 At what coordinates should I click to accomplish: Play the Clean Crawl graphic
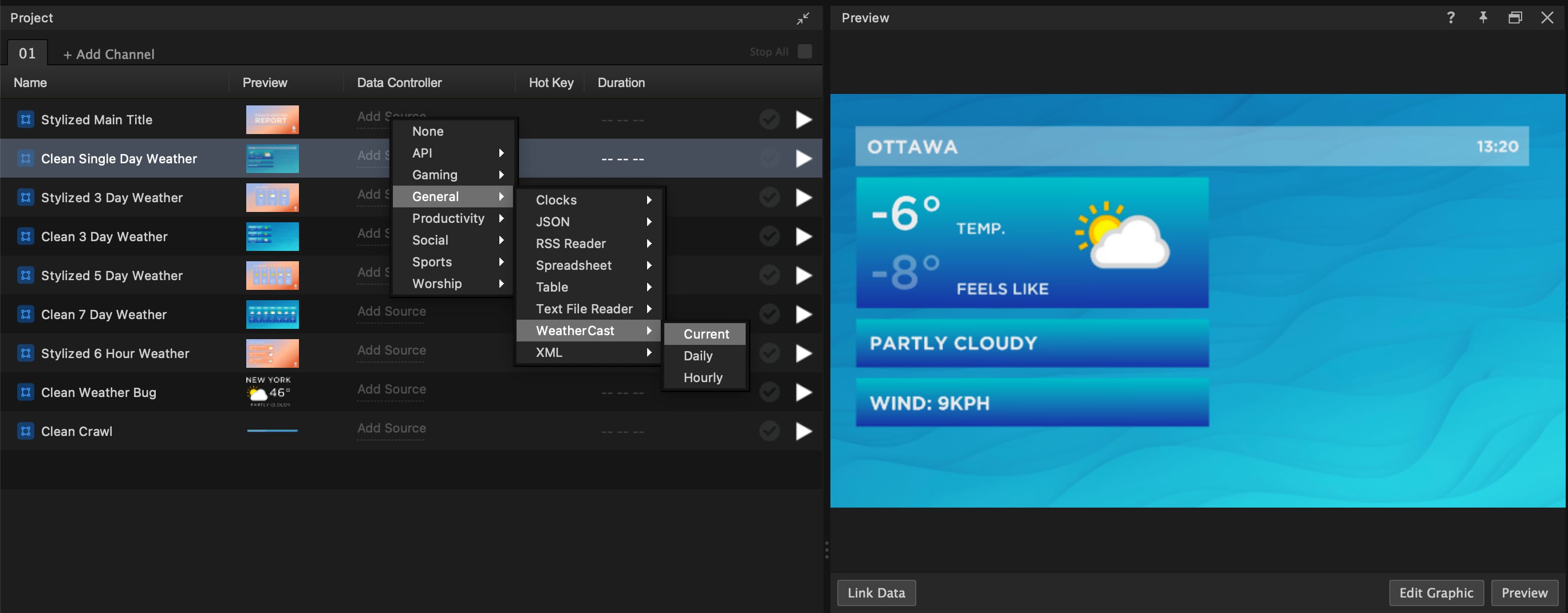click(x=803, y=431)
